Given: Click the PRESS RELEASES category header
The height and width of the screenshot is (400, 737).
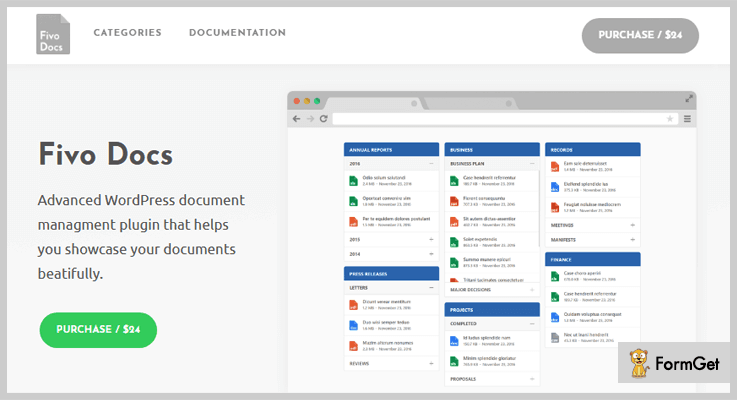Looking at the screenshot, I should 392,274.
